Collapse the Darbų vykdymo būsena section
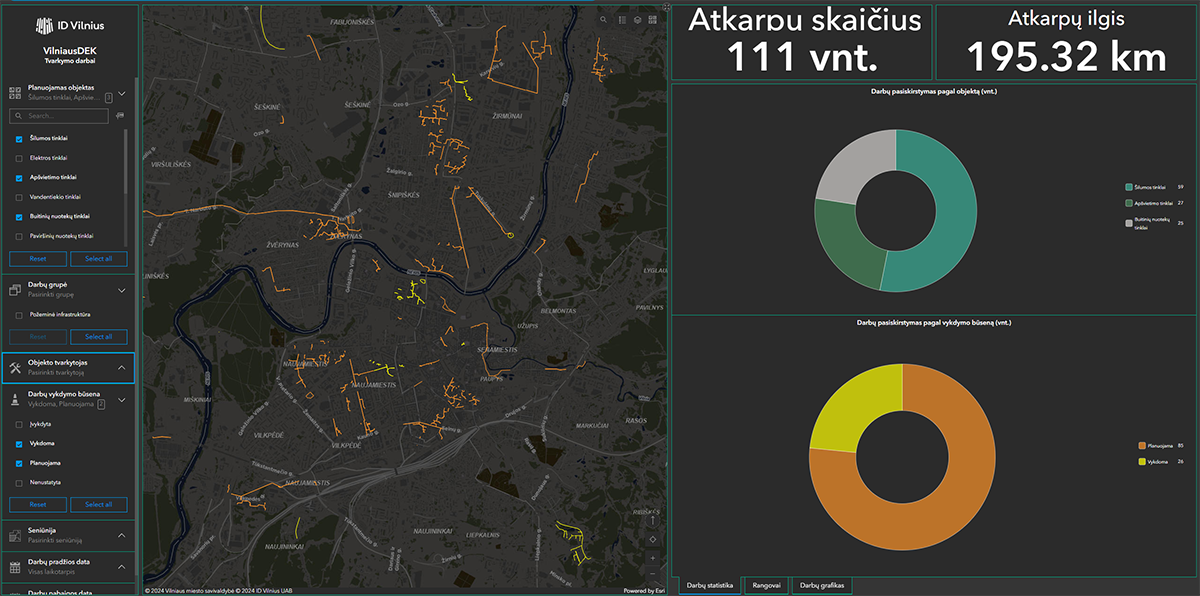1200x596 pixels. click(122, 399)
